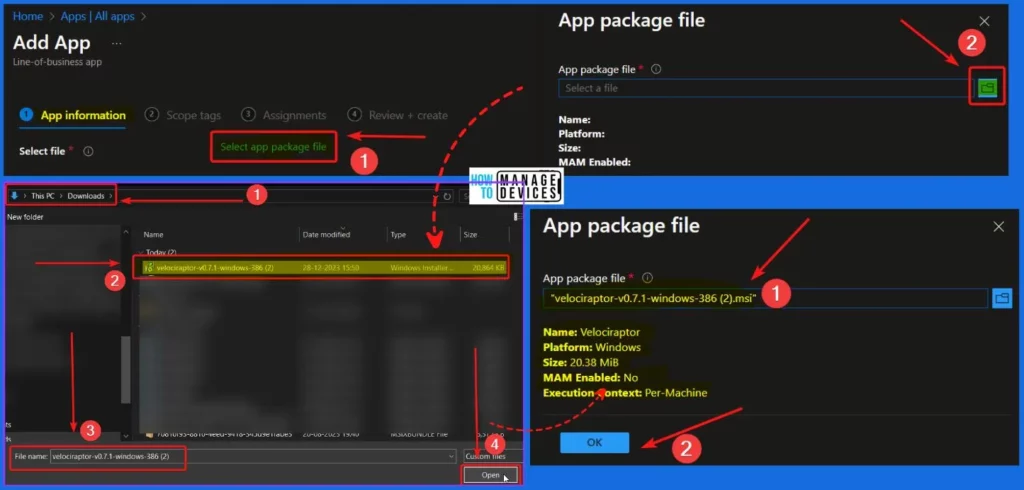
Task: Select the 'Platform: Windows' text
Action: (x=592, y=347)
